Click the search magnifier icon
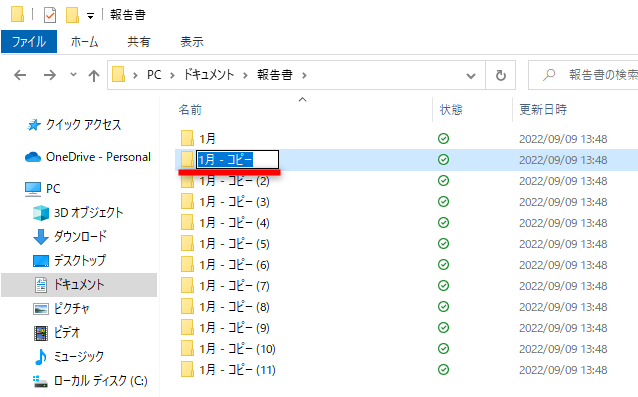The height and width of the screenshot is (397, 638). tap(549, 75)
